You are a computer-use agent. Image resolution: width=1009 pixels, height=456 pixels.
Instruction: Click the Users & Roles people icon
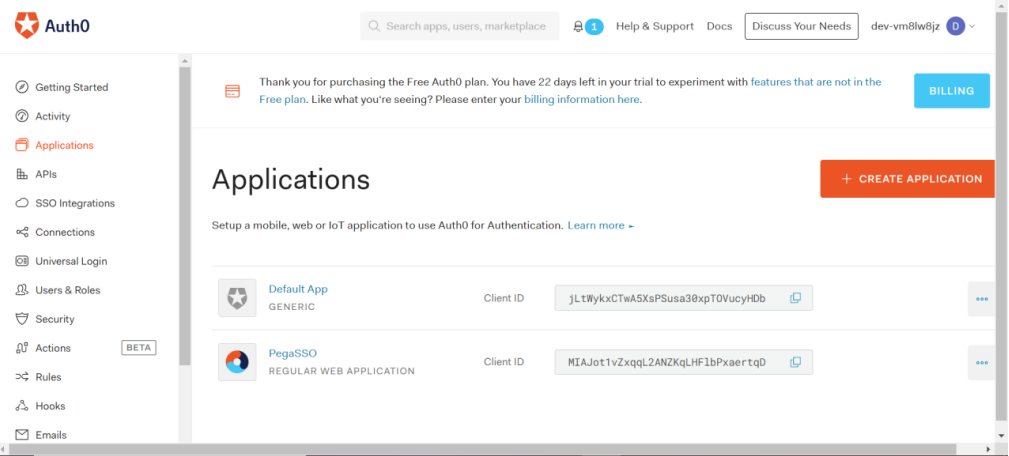pos(23,290)
